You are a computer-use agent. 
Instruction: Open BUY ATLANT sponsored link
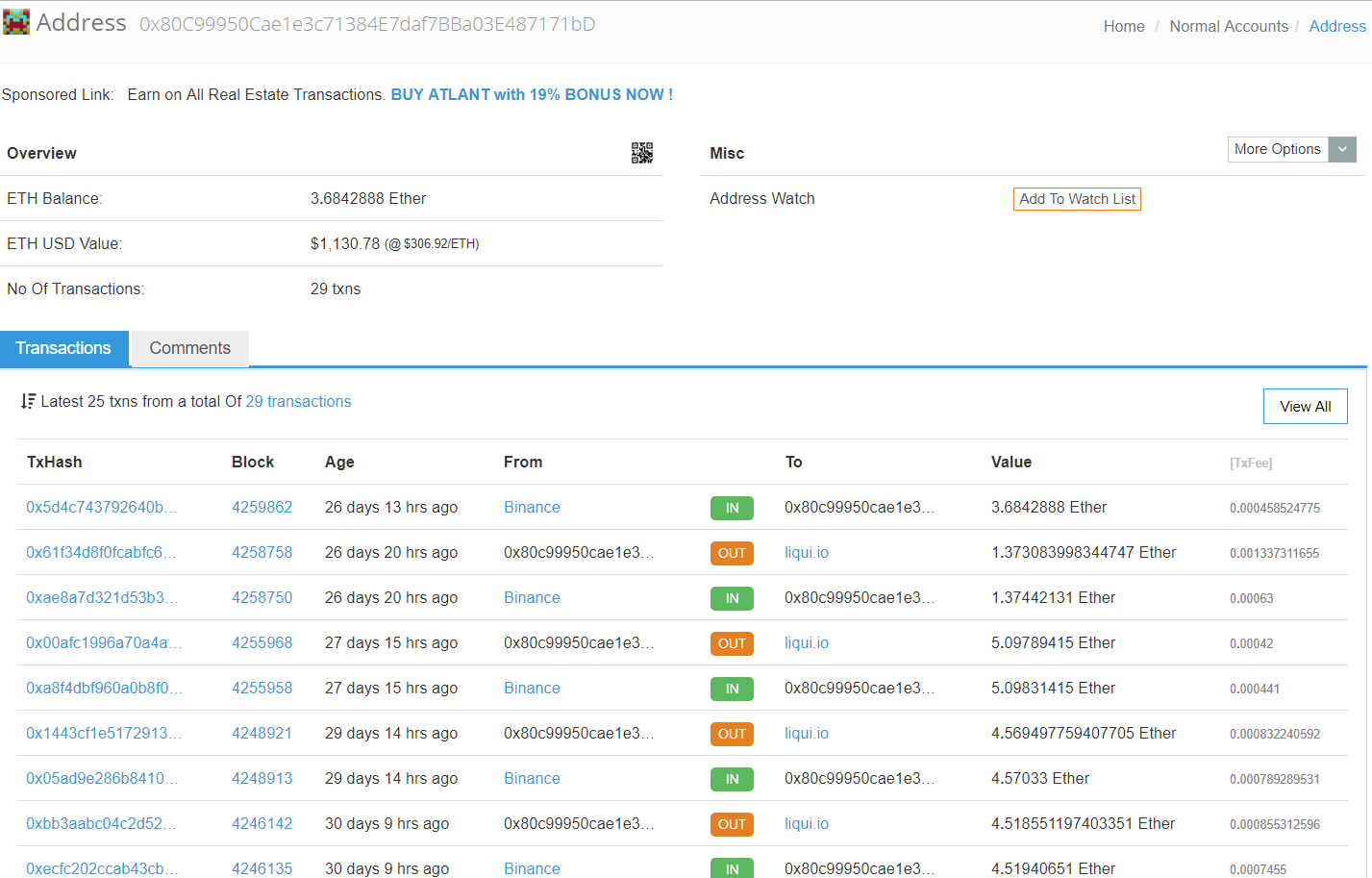pos(532,94)
